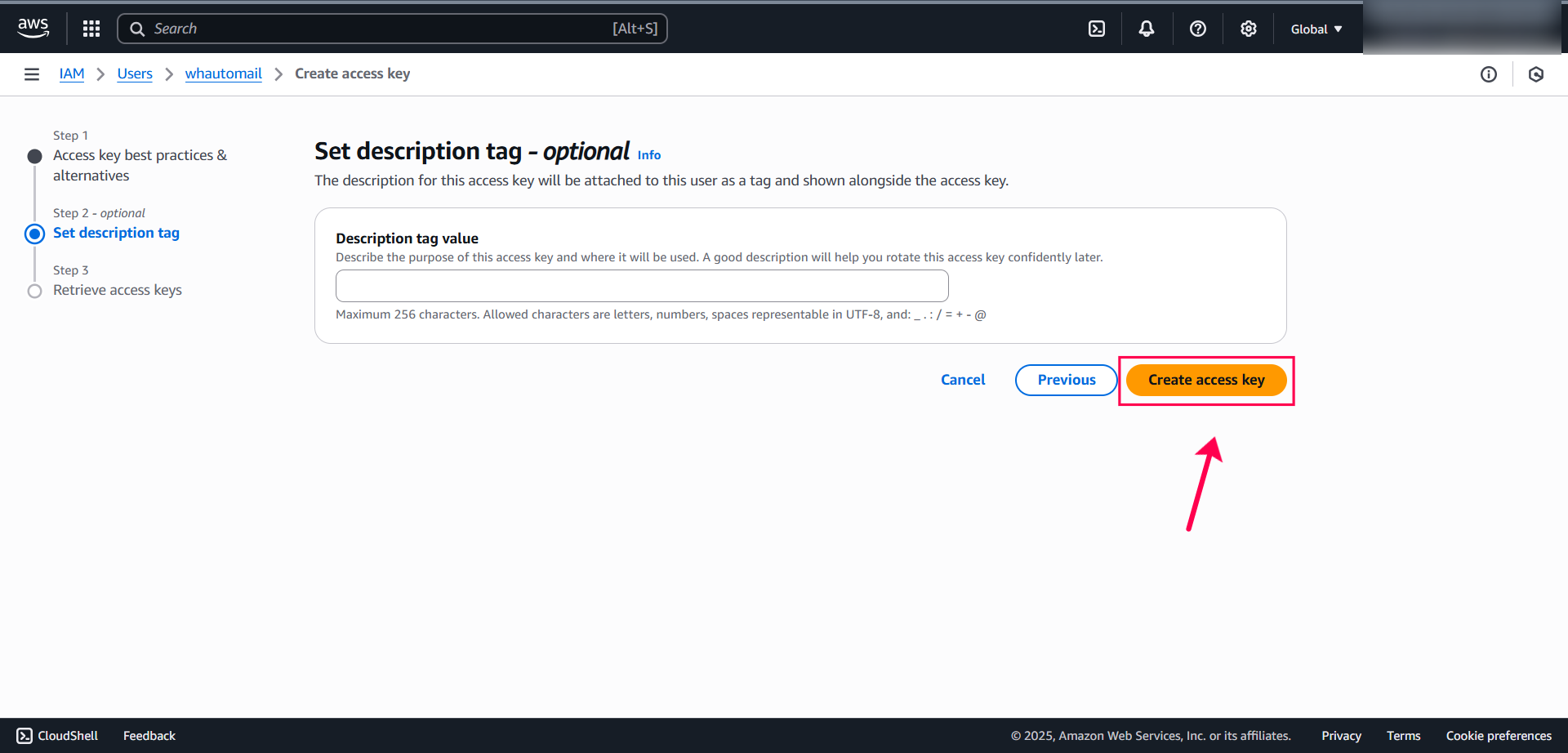The width and height of the screenshot is (1568, 753).
Task: Open the Info link next to the heading
Action: [648, 154]
